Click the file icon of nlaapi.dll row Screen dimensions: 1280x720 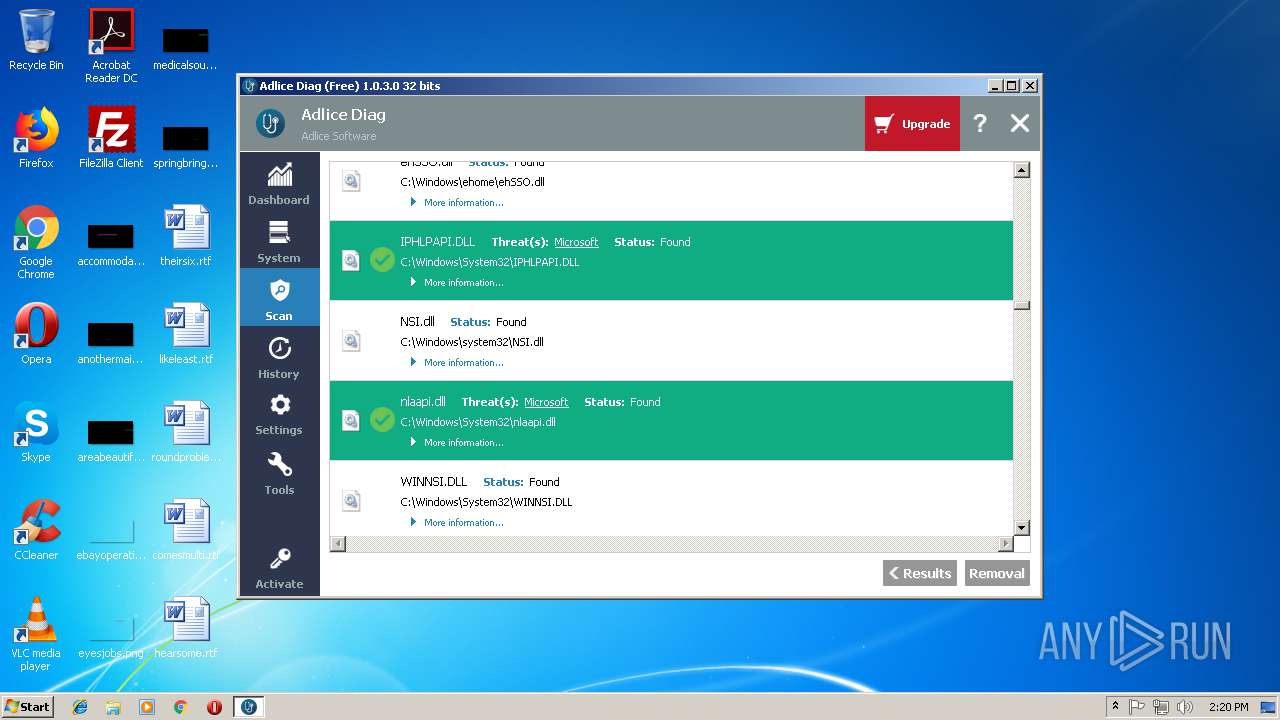[x=351, y=420]
